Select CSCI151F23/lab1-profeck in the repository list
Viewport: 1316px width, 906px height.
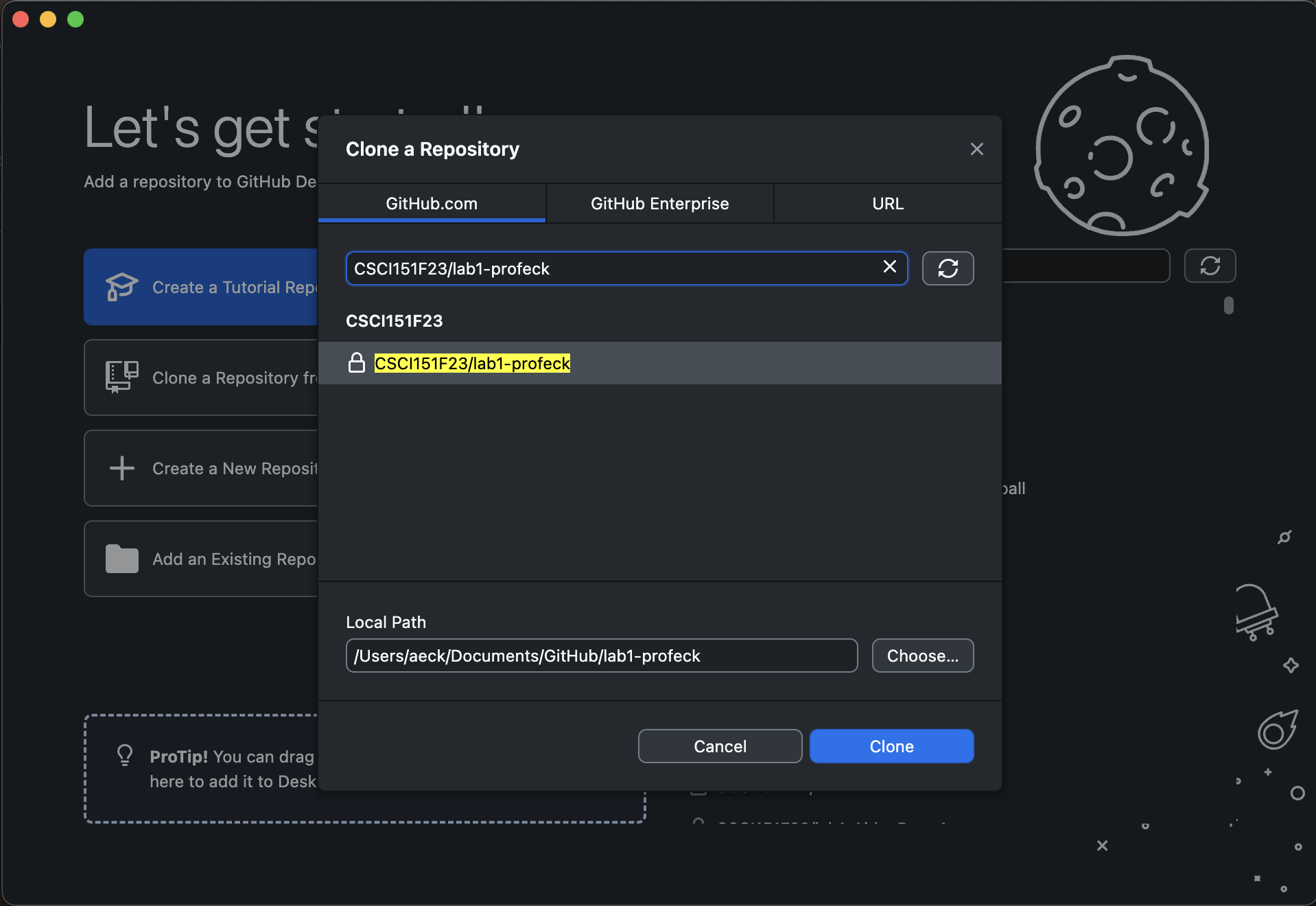tap(472, 363)
